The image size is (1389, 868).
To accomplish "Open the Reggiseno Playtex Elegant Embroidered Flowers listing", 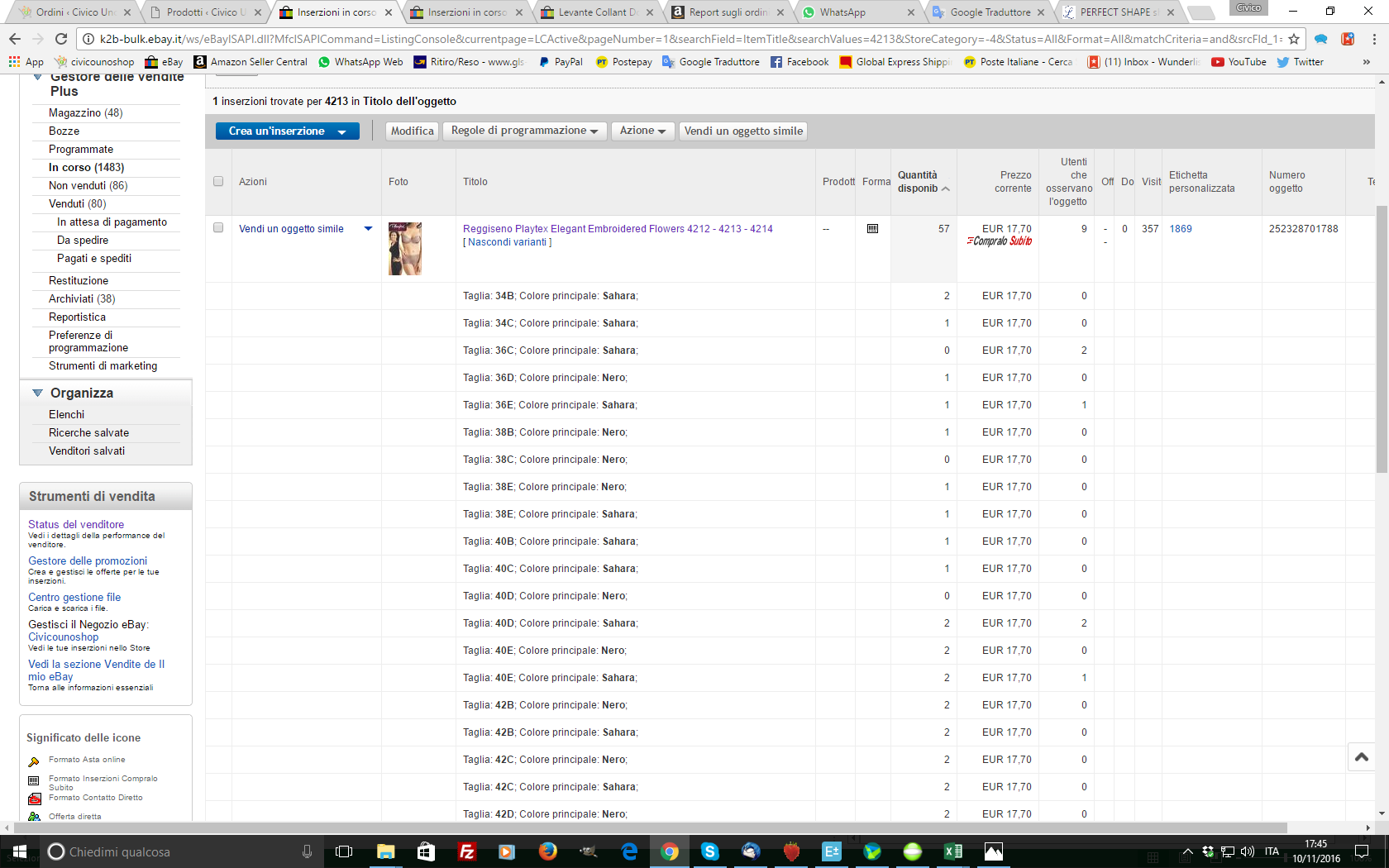I will coord(618,229).
